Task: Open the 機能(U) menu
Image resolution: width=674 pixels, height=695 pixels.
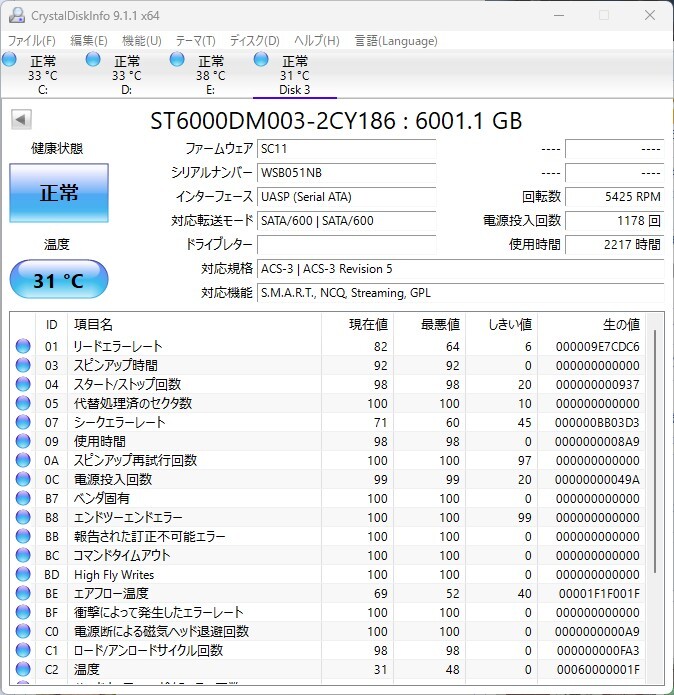Action: 141,41
